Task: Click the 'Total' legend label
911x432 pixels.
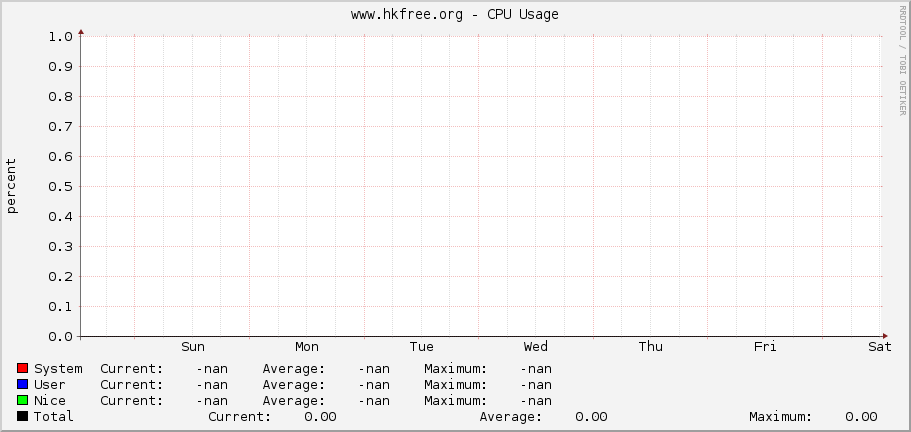Action: (x=54, y=416)
